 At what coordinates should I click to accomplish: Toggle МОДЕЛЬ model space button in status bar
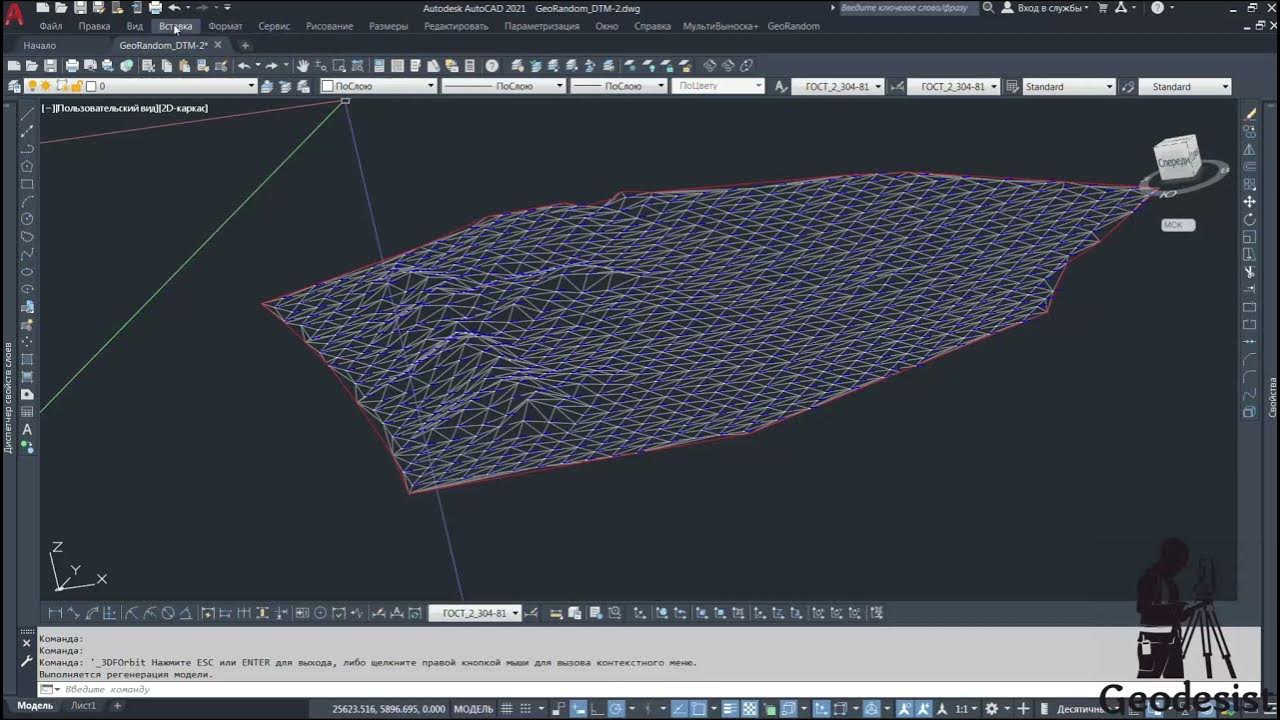474,708
